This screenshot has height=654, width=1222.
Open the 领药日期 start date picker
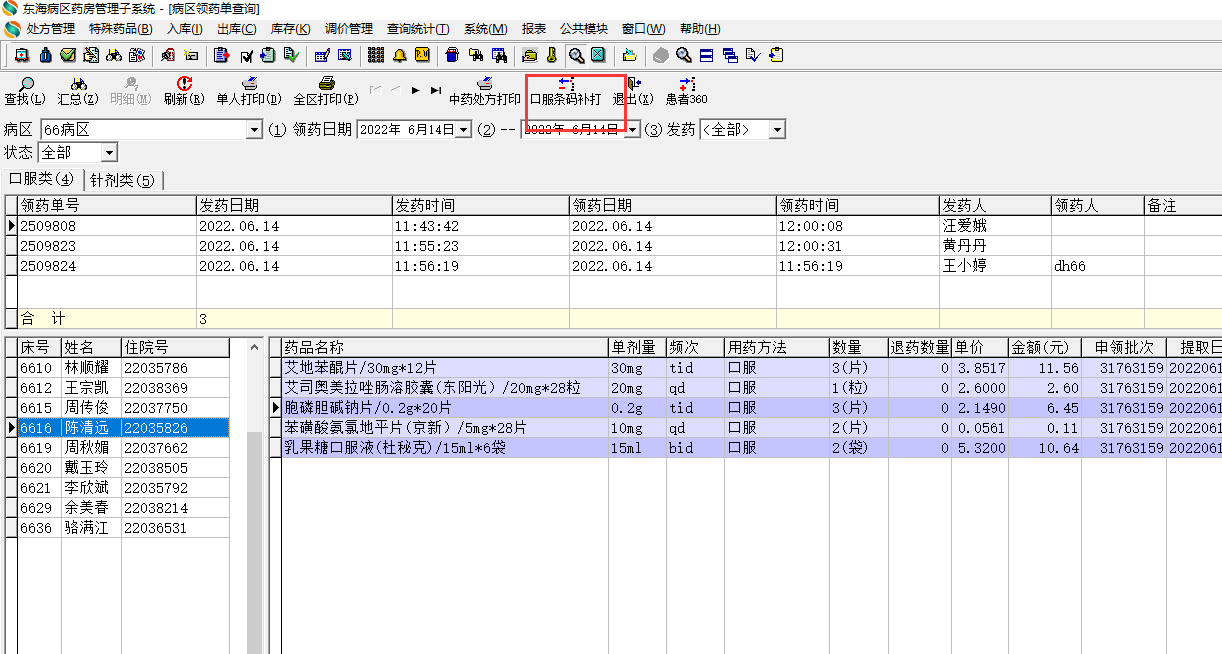[x=463, y=130]
